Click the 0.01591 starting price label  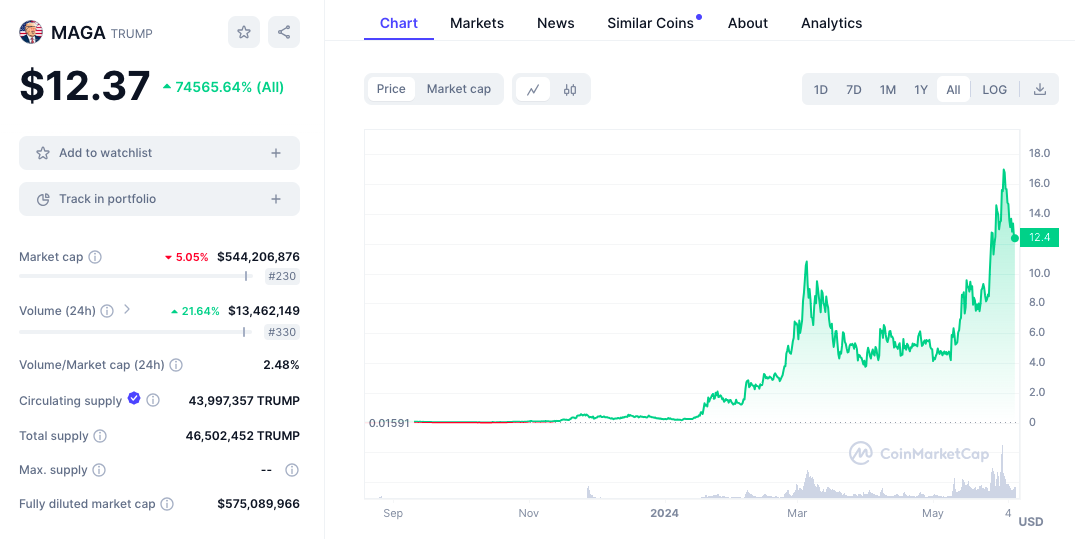point(389,422)
